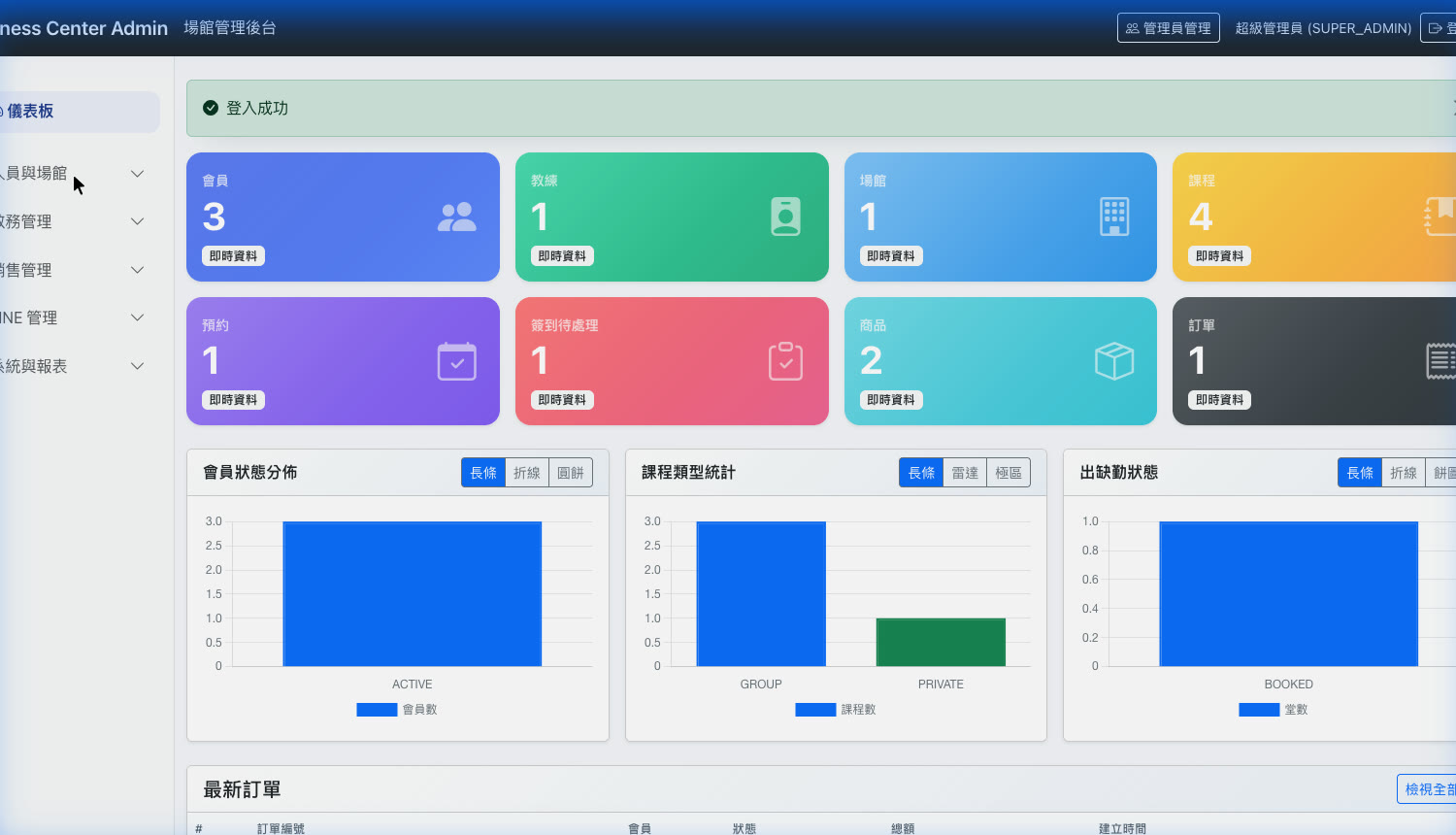Expand the 人員與場館 sidebar section
1456x835 pixels.
[x=73, y=173]
